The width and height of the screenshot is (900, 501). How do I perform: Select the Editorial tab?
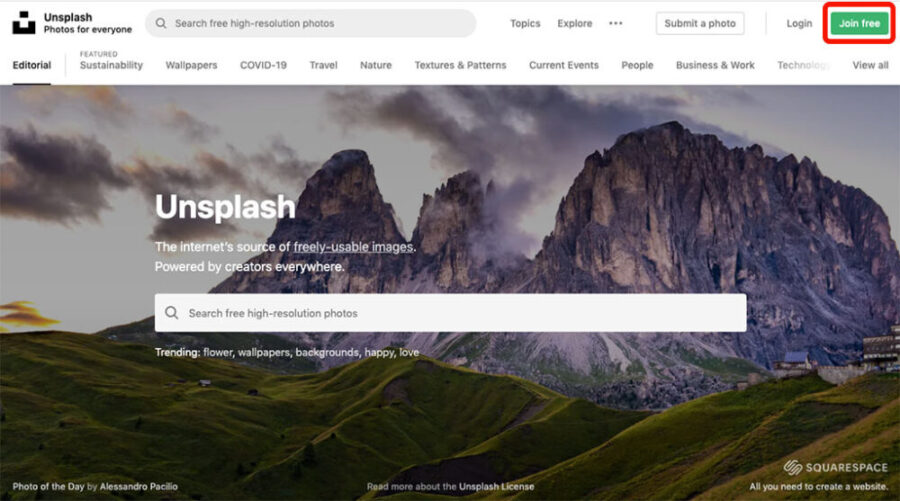pos(32,65)
